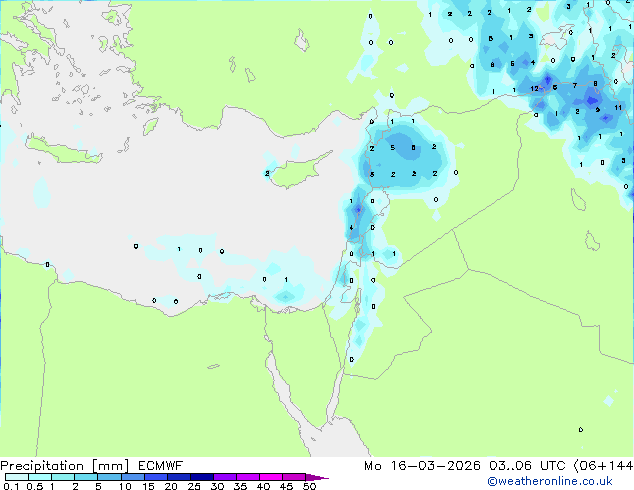The height and width of the screenshot is (490, 634).
Task: Select the 1–2 mm legend swatch
Action: (x=63, y=477)
